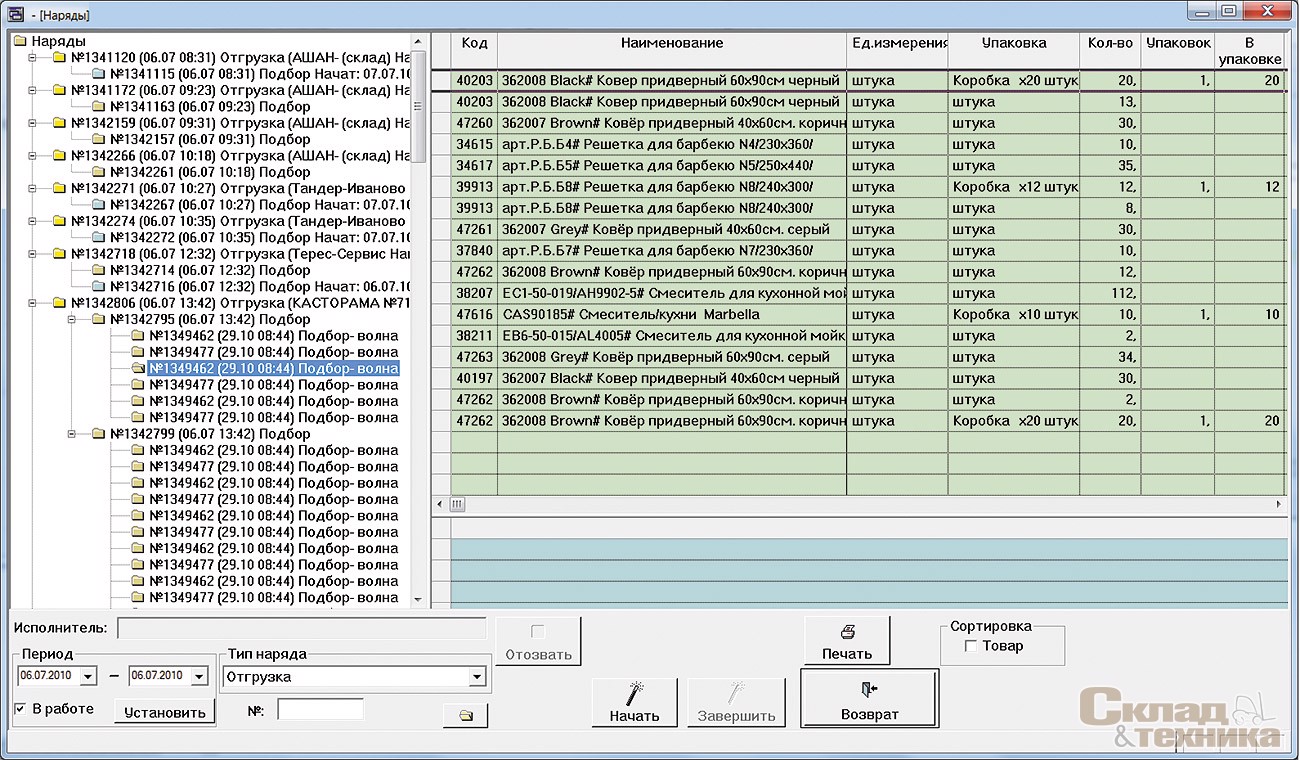This screenshot has width=1300, height=760.
Task: Open the period start date dropdown
Action: tap(88, 677)
